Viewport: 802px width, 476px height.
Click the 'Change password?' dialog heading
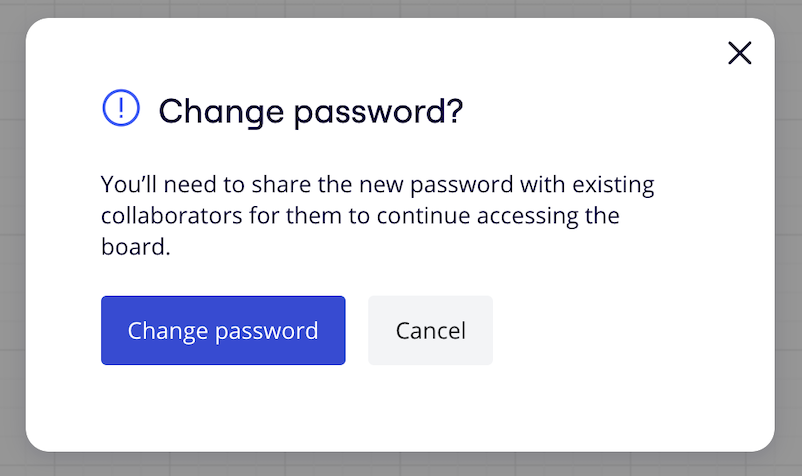[x=310, y=110]
